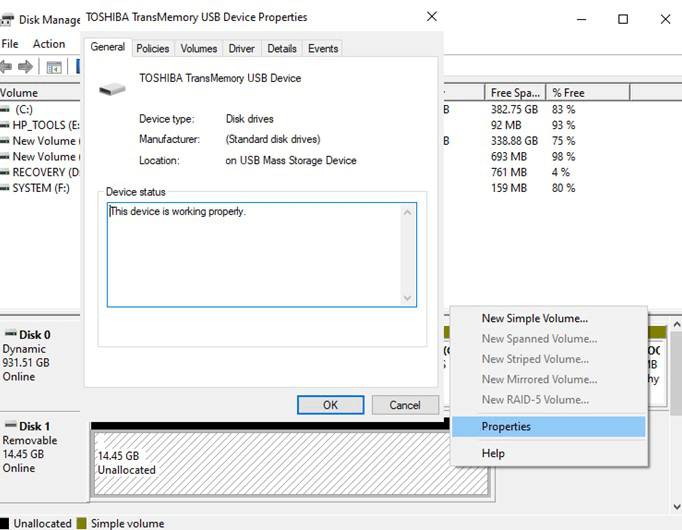Screen dimensions: 682x530
Task: Click the 4 % free cell
Action: click(561, 172)
